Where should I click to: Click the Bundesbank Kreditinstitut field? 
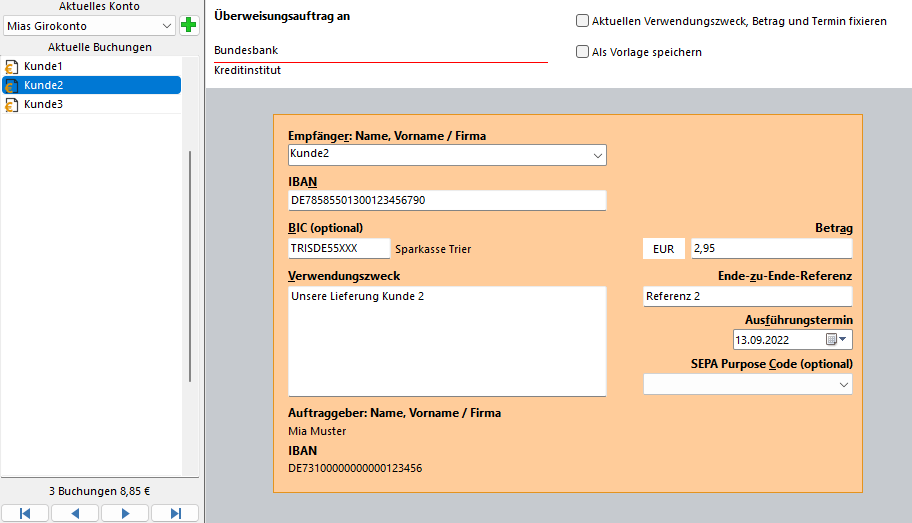click(x=380, y=51)
